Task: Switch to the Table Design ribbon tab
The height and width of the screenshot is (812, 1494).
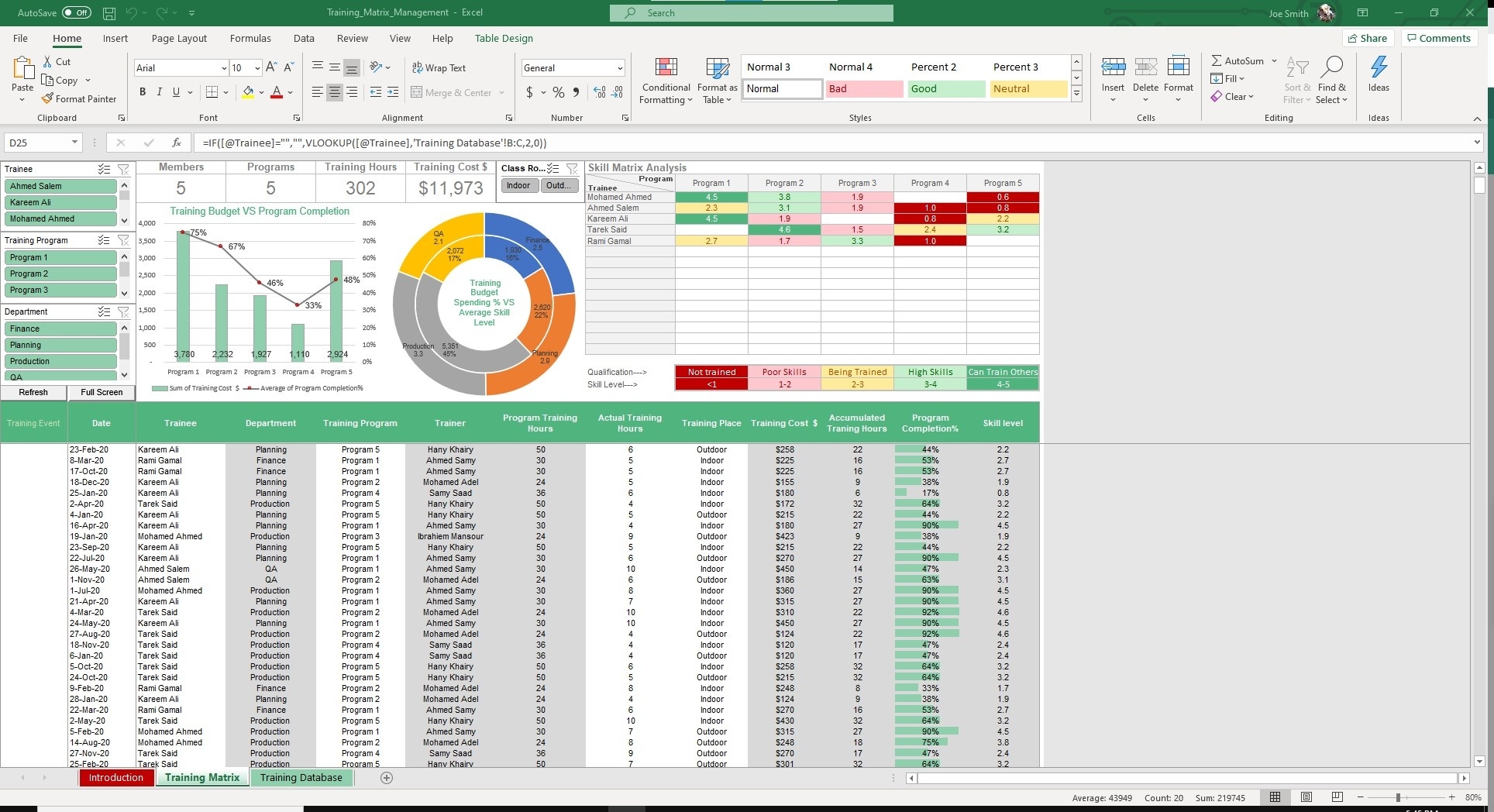Action: (503, 38)
